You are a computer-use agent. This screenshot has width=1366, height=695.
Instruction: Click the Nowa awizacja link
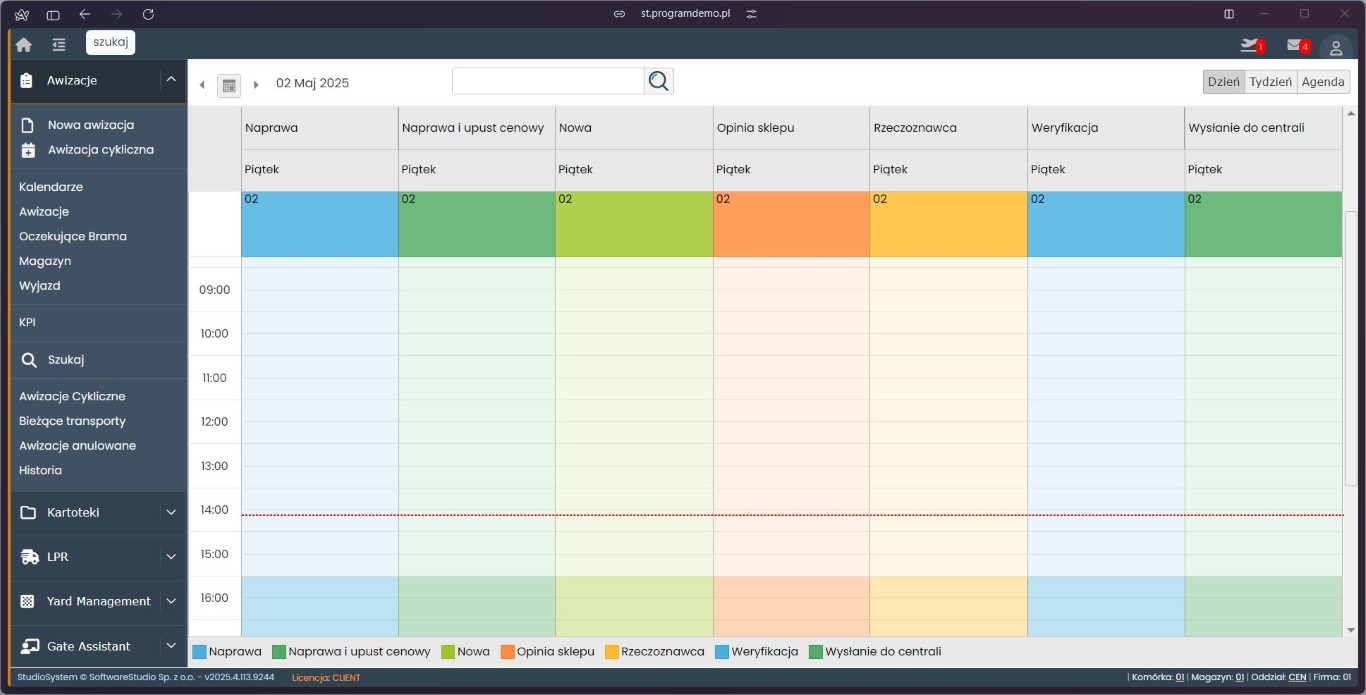tap(91, 125)
